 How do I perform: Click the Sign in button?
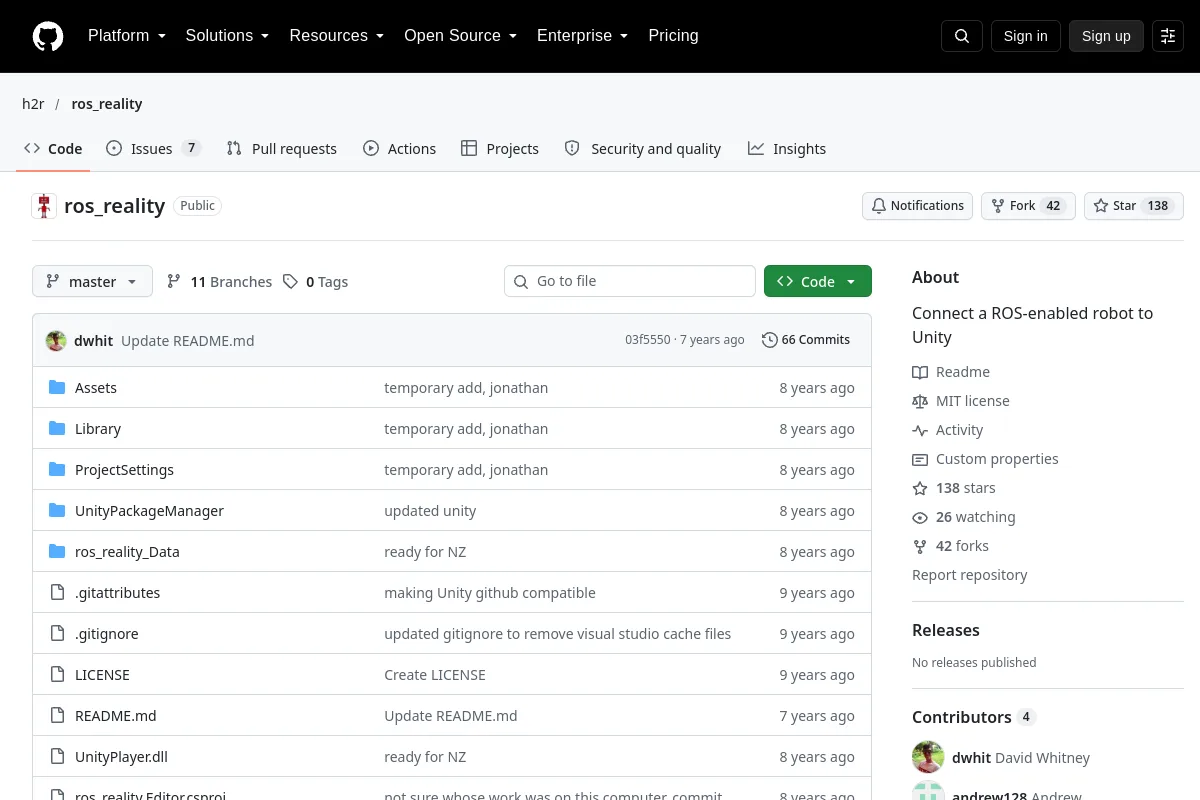click(x=1025, y=36)
